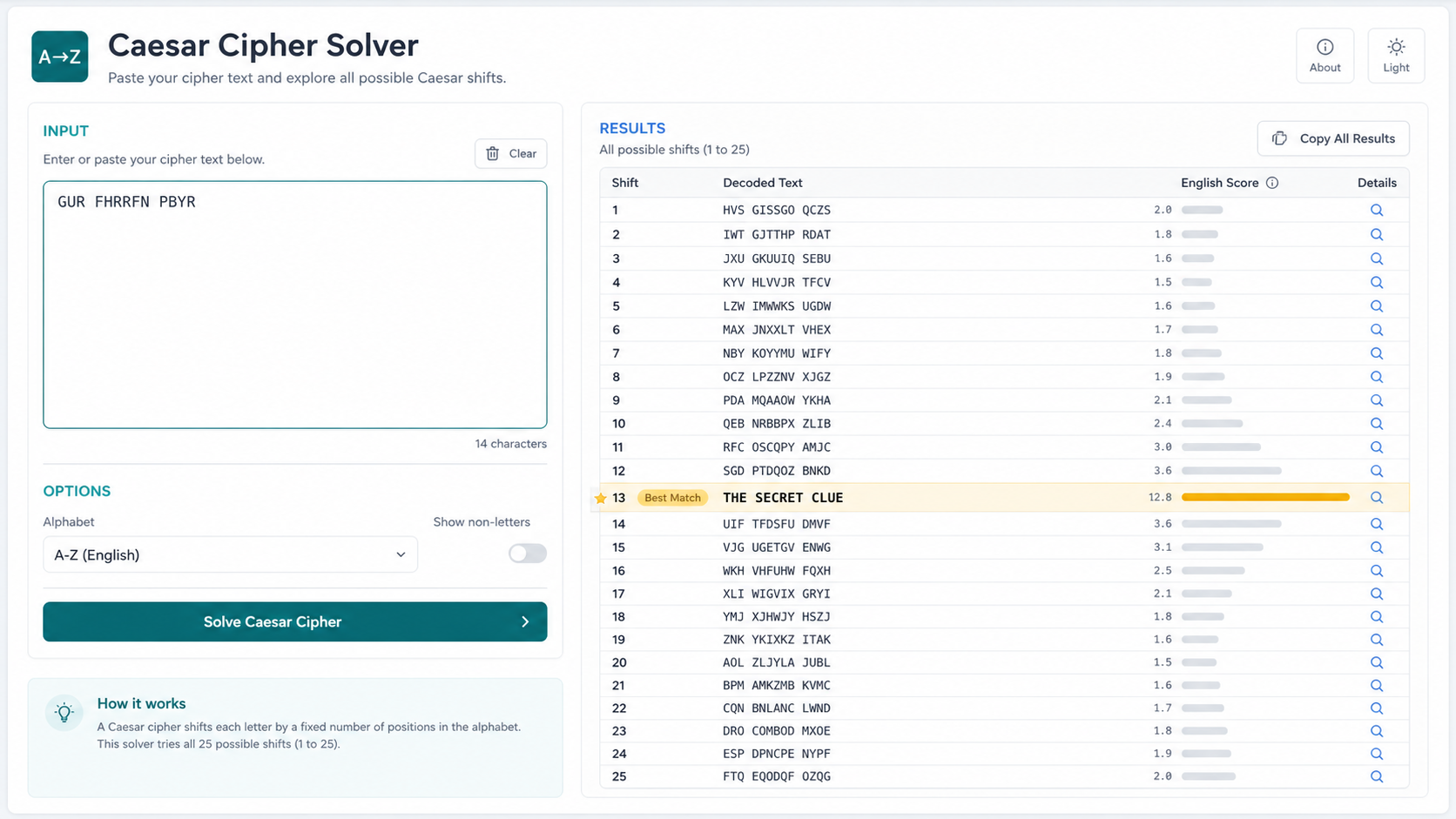Open details for shift 23 row
This screenshot has height=819, width=1456.
tap(1377, 731)
